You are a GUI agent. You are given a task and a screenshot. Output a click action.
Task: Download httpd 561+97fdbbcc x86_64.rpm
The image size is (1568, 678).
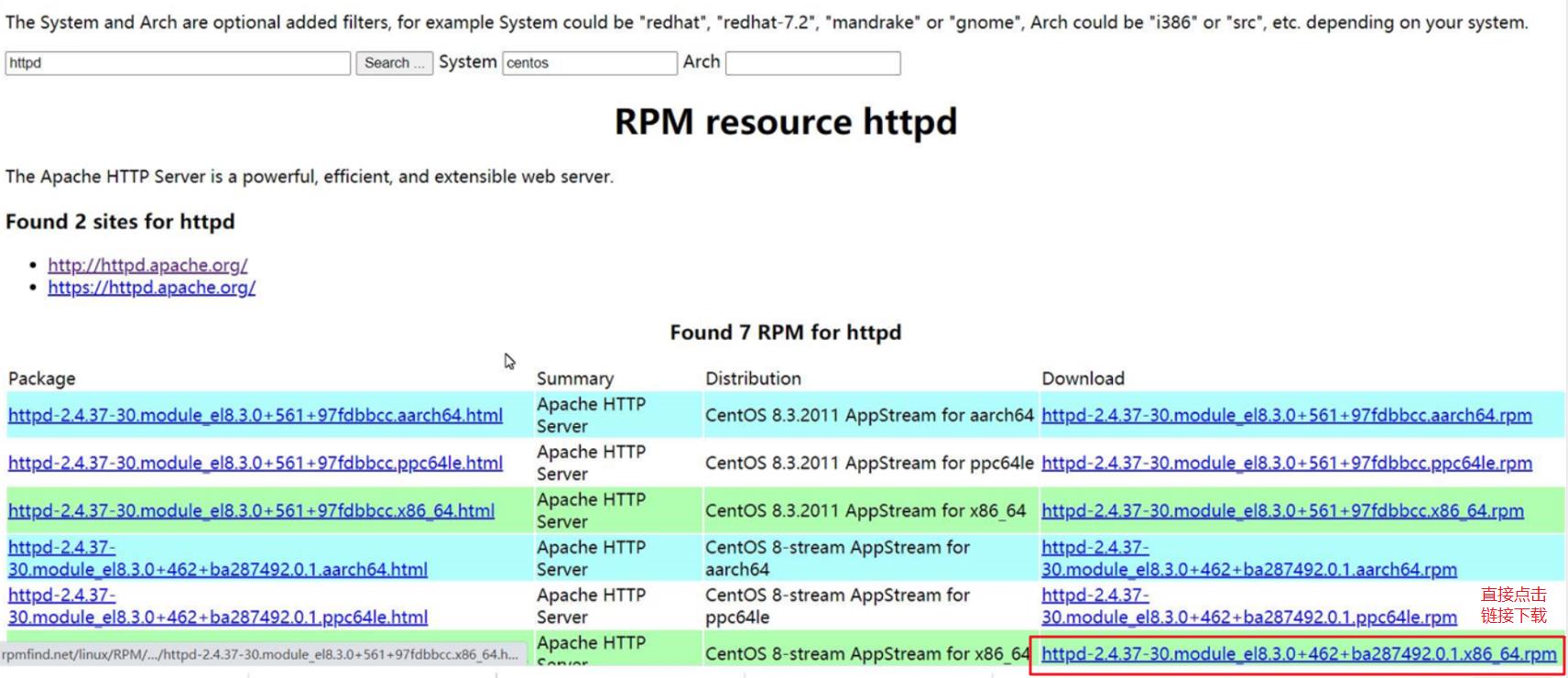(1282, 510)
